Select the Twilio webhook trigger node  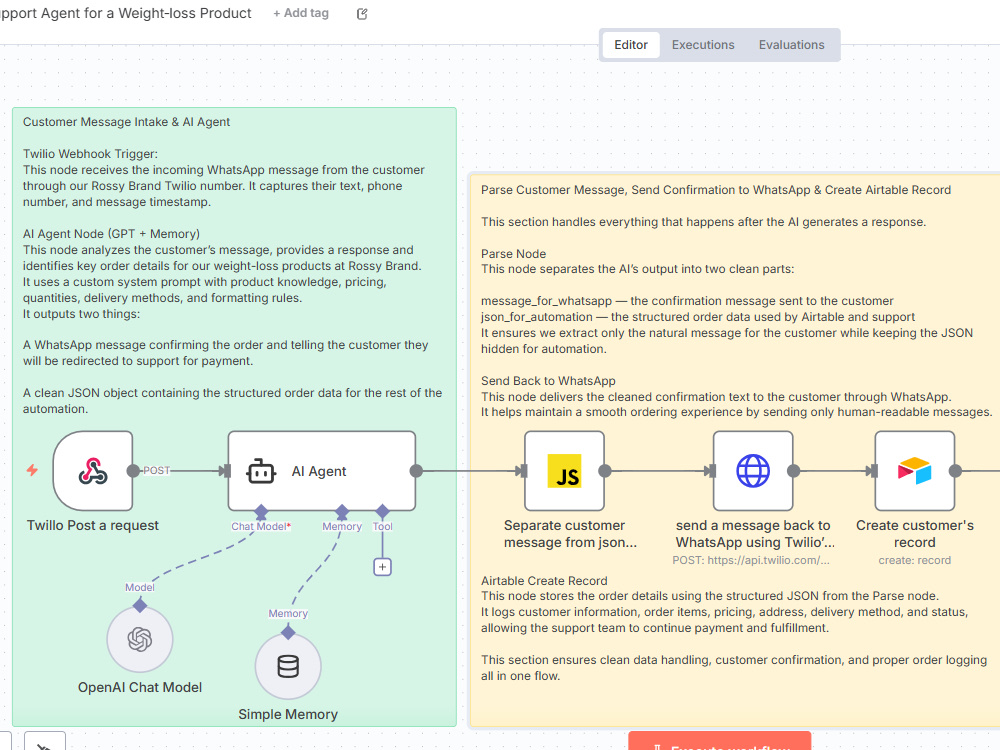tap(93, 471)
